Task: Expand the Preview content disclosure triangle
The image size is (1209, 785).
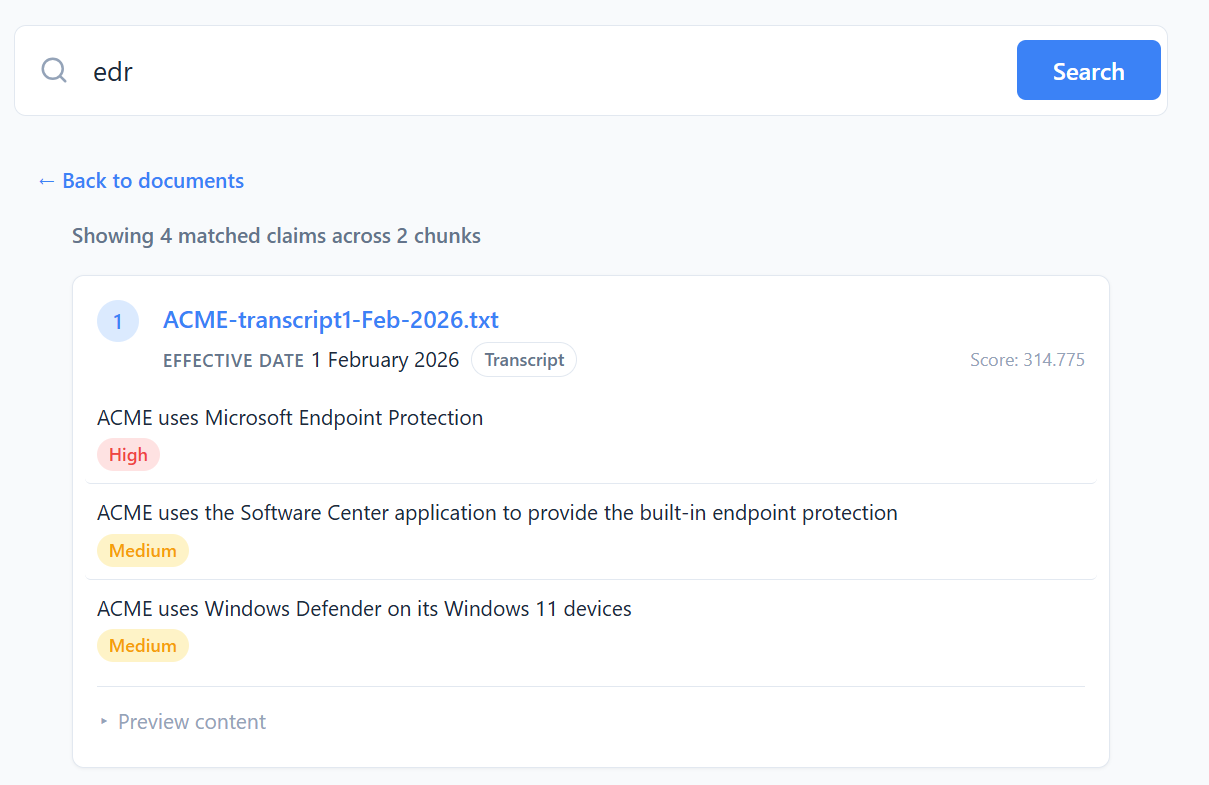Action: tap(104, 722)
